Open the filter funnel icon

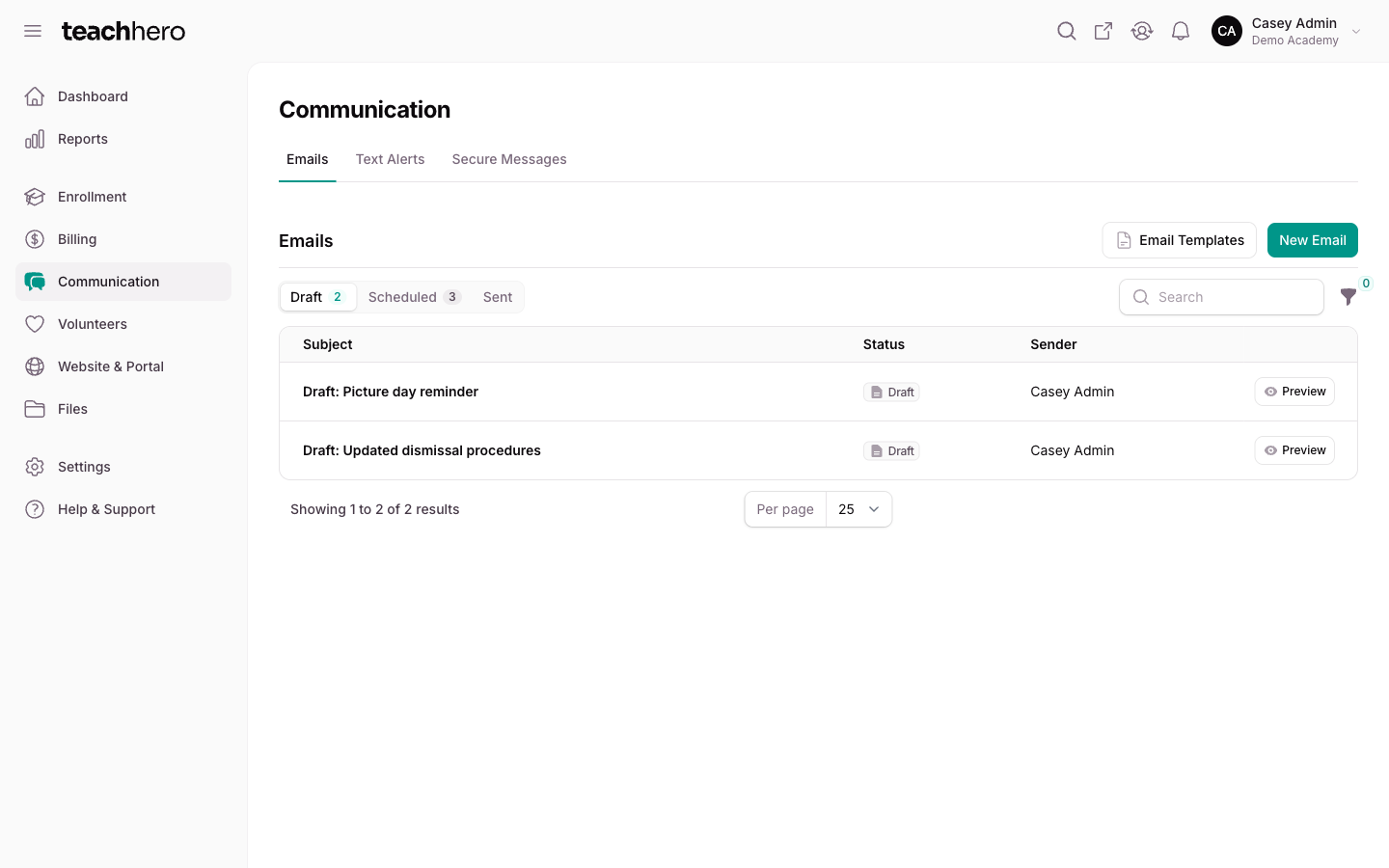pyautogui.click(x=1348, y=297)
